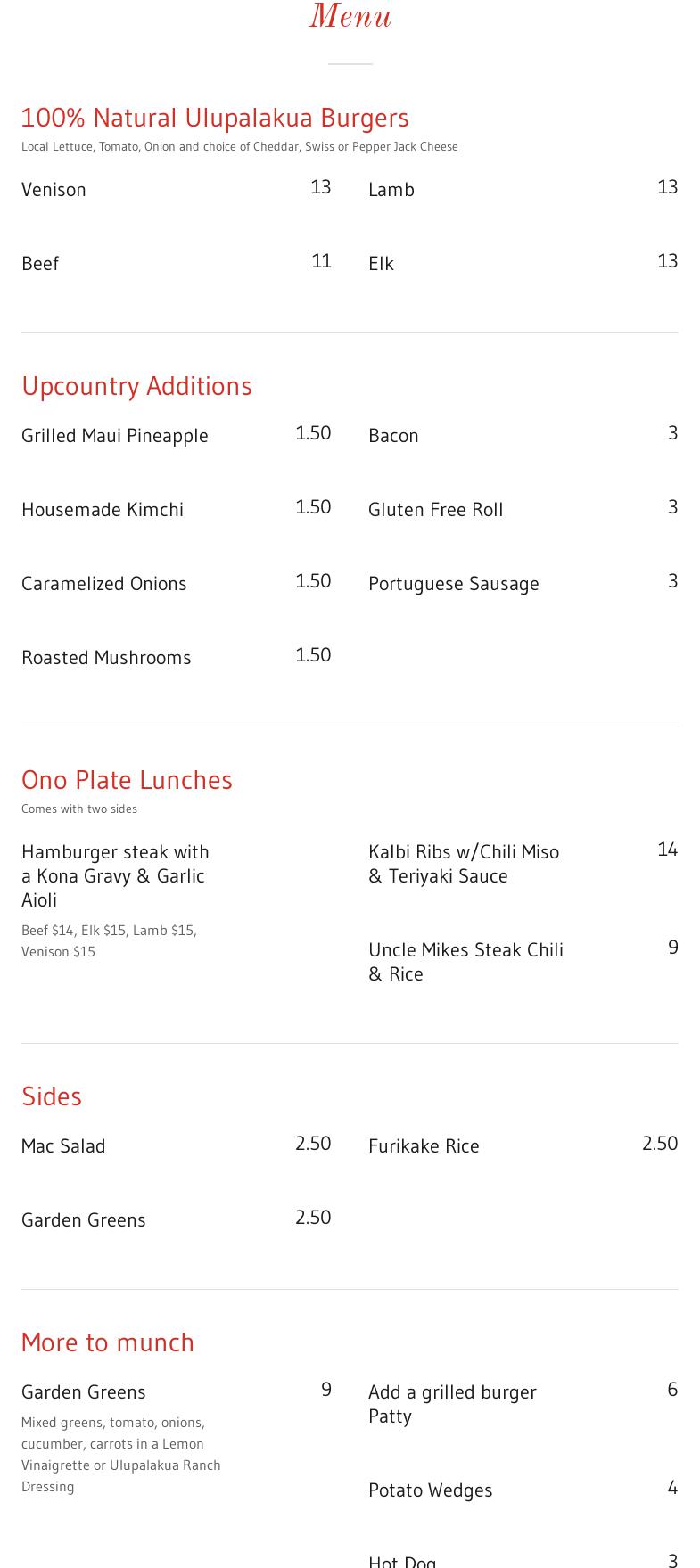Click the Beef burger item

click(x=40, y=264)
